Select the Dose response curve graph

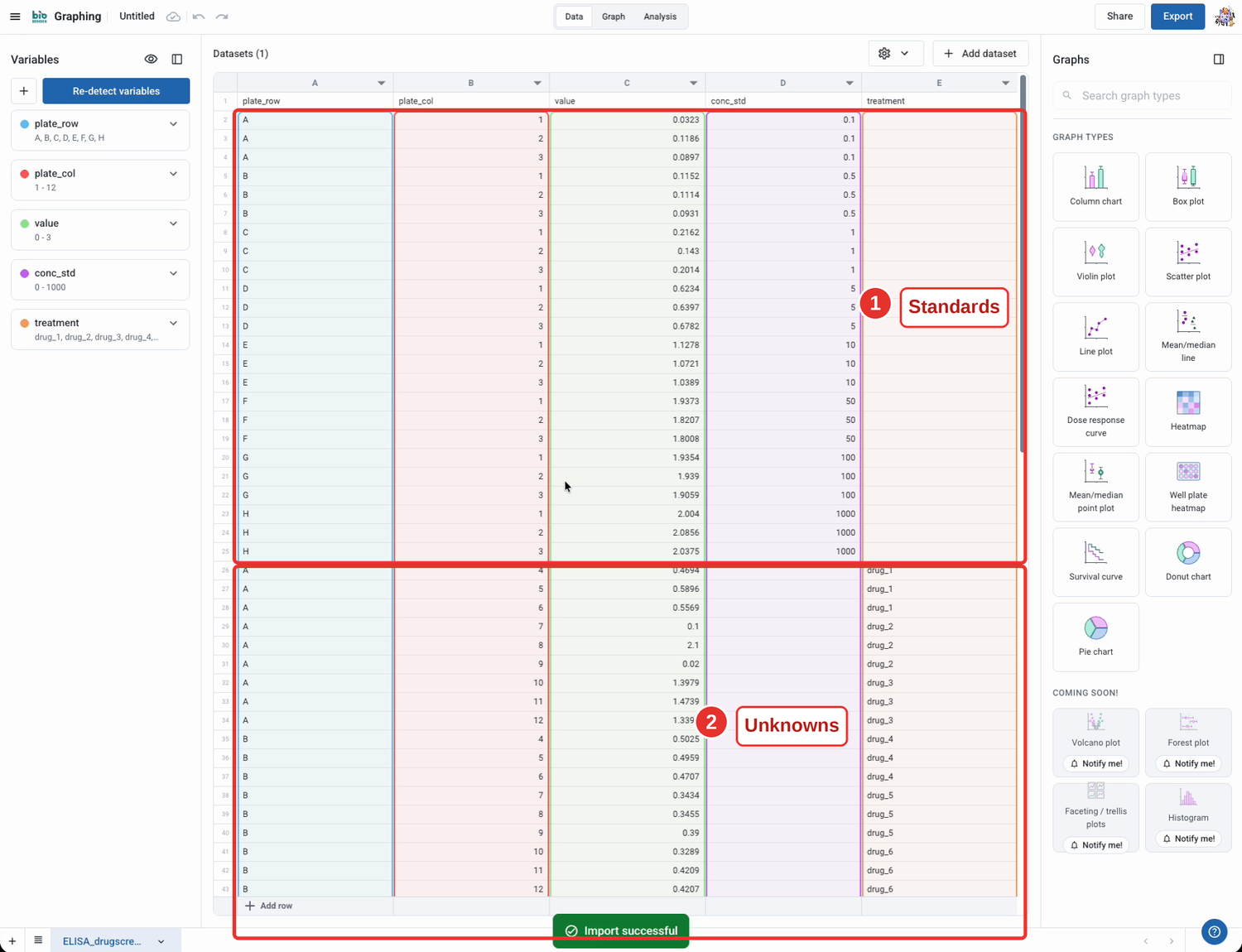[1095, 412]
